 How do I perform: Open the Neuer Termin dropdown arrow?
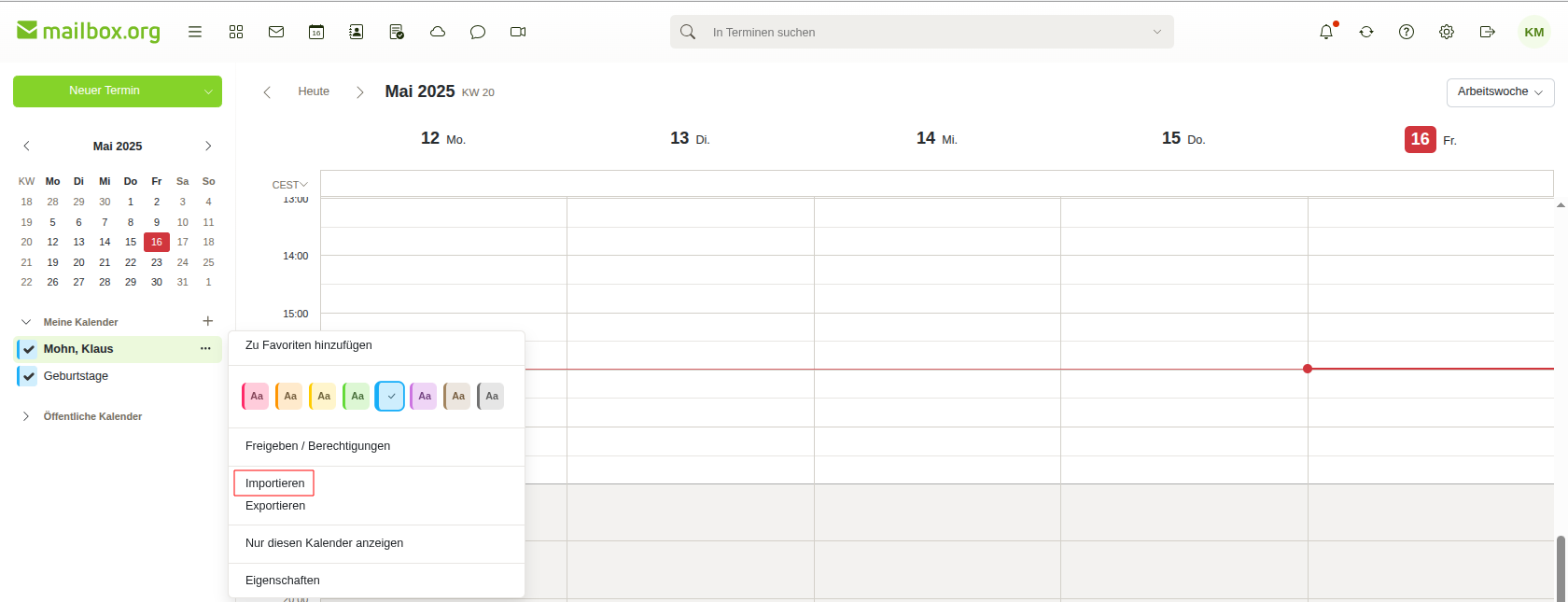209,91
